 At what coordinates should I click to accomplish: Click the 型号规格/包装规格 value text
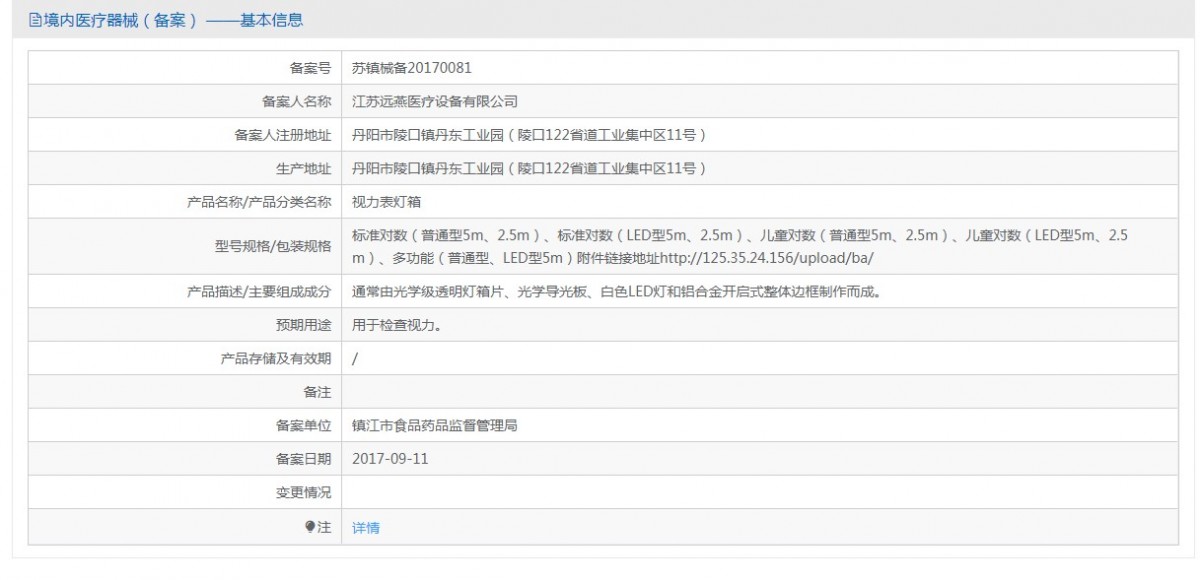pyautogui.click(x=742, y=246)
